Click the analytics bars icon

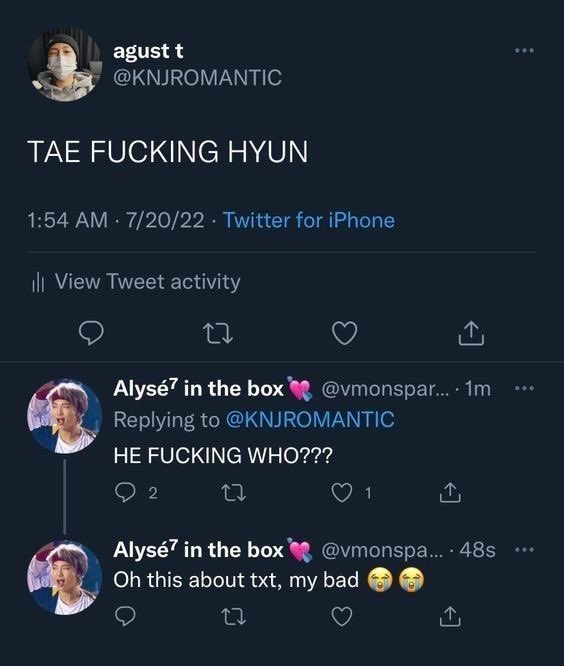[x=38, y=282]
